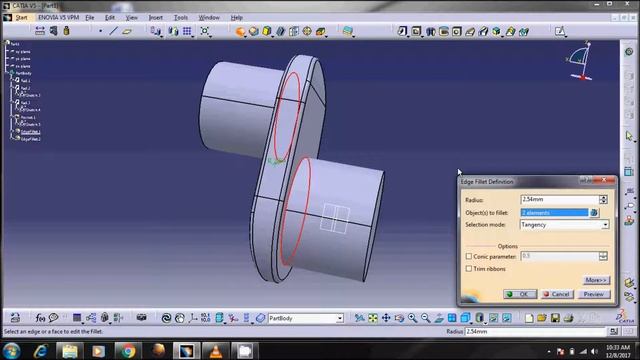This screenshot has width=640, height=360.
Task: Select the xy plane tree item
Action: (x=22, y=51)
